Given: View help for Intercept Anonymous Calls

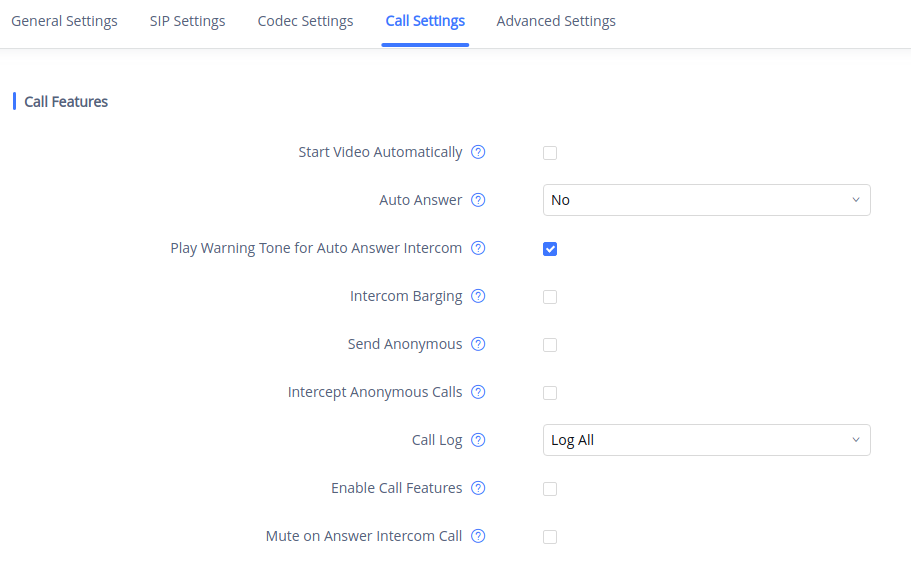Looking at the screenshot, I should click(x=478, y=392).
